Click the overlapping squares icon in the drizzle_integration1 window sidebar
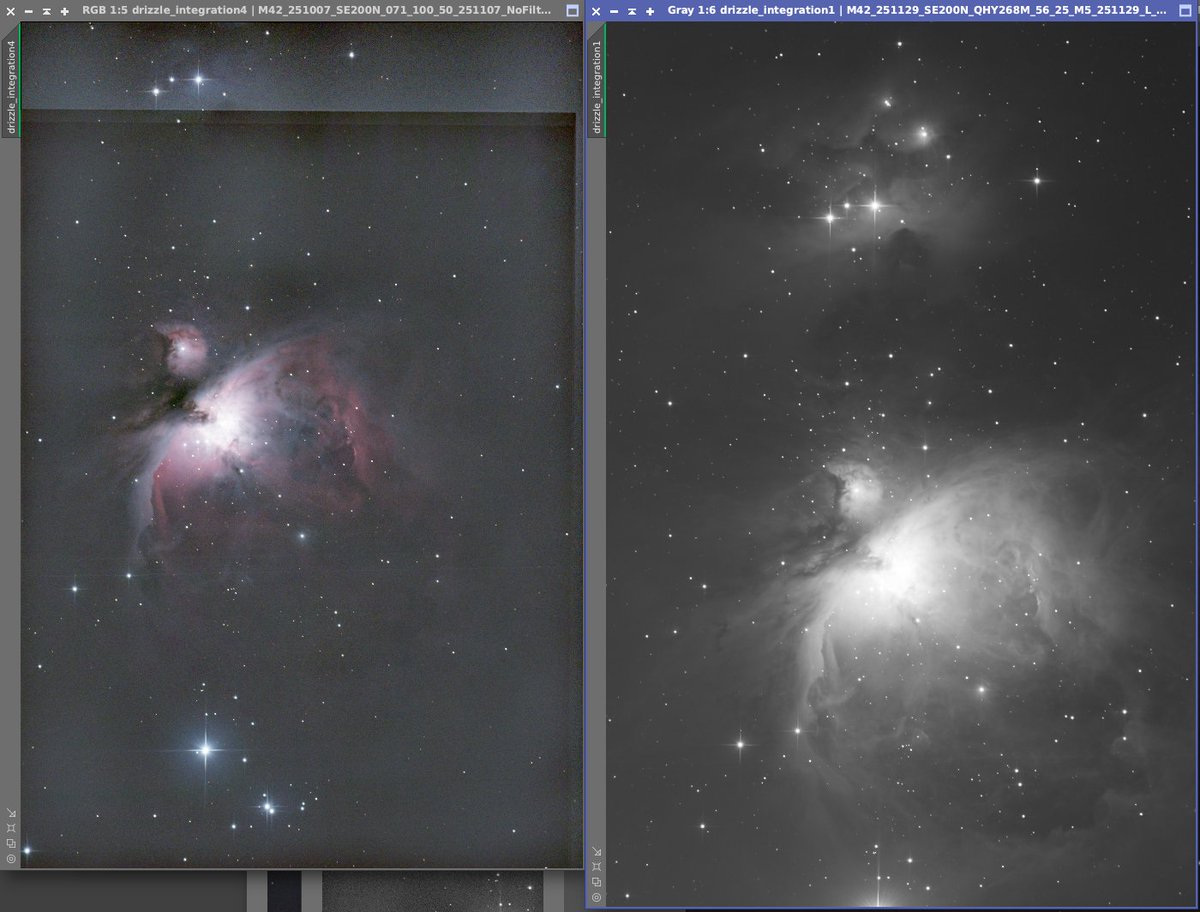Viewport: 1200px width, 912px height. coord(597,882)
